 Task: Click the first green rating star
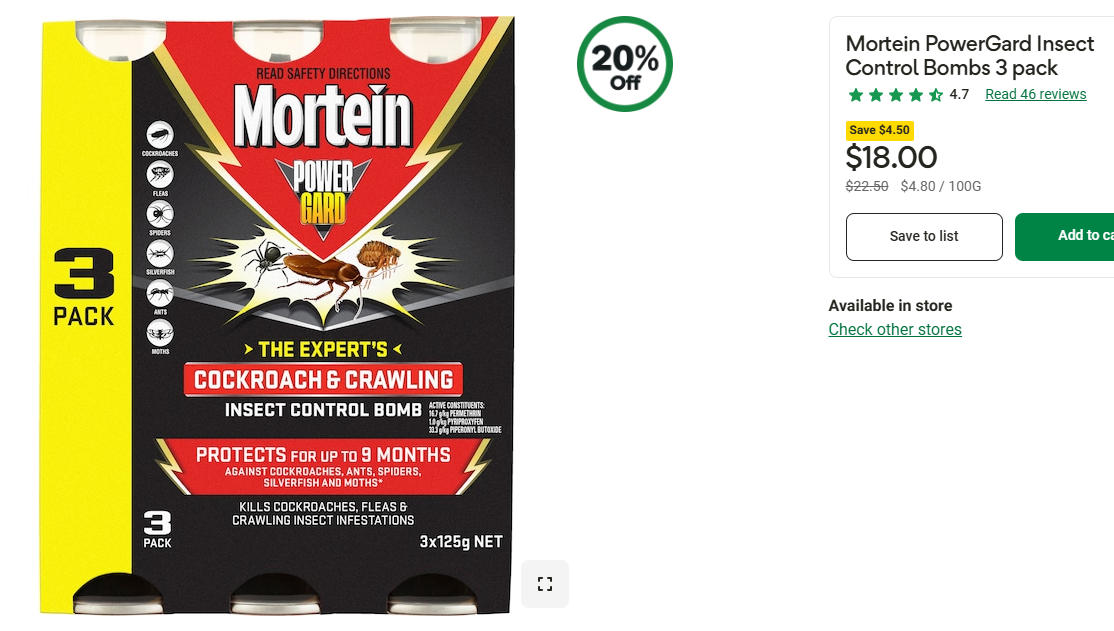point(855,95)
